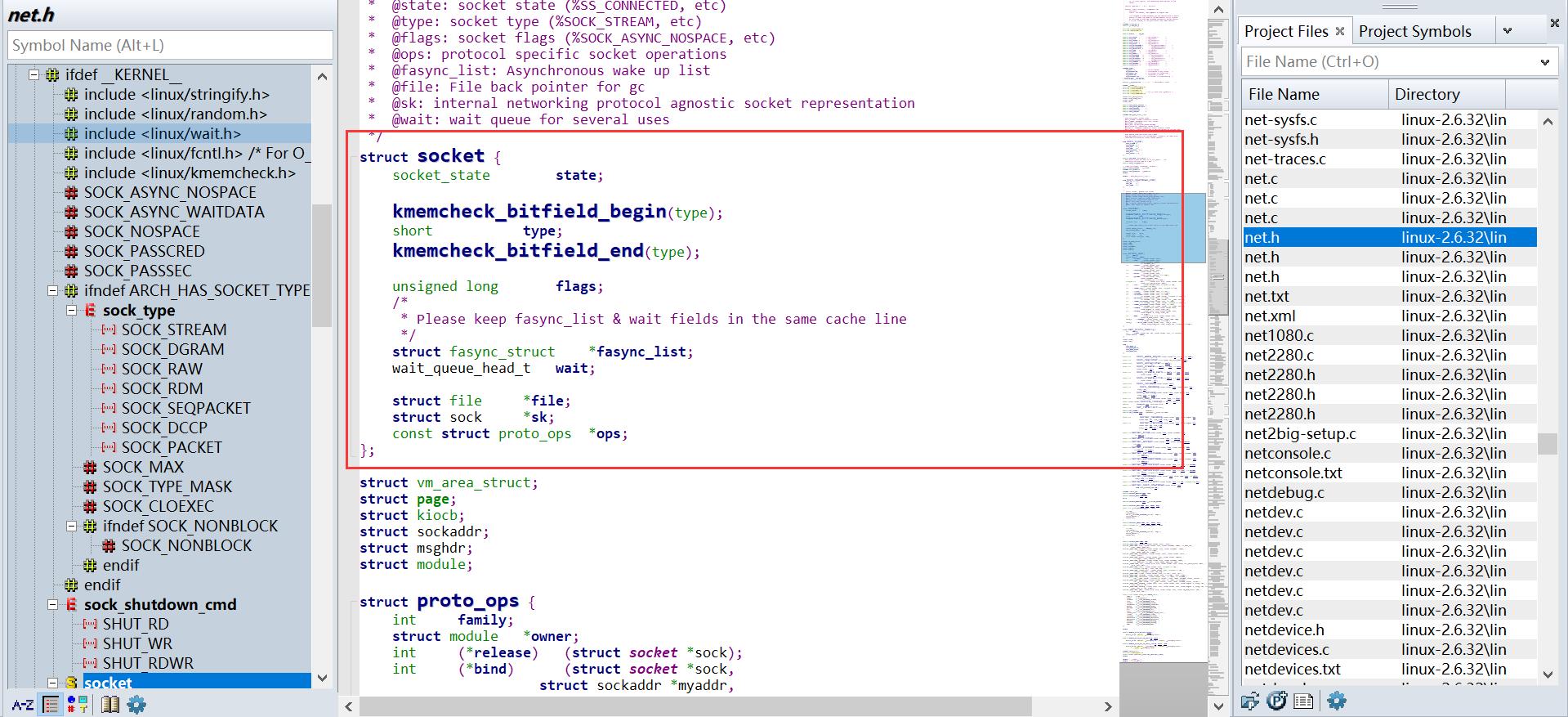Image resolution: width=1568 pixels, height=717 pixels.
Task: Select SHUT_RDWR in symbol tree
Action: [x=148, y=663]
